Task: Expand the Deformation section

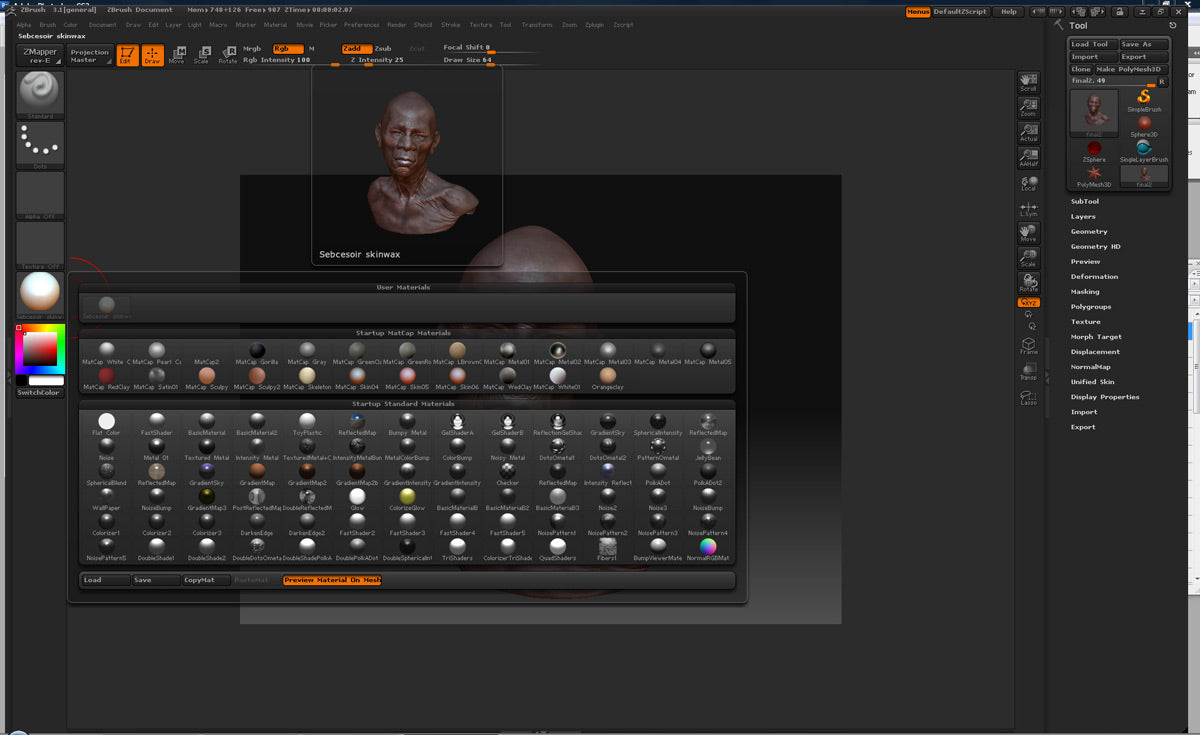Action: point(1094,276)
